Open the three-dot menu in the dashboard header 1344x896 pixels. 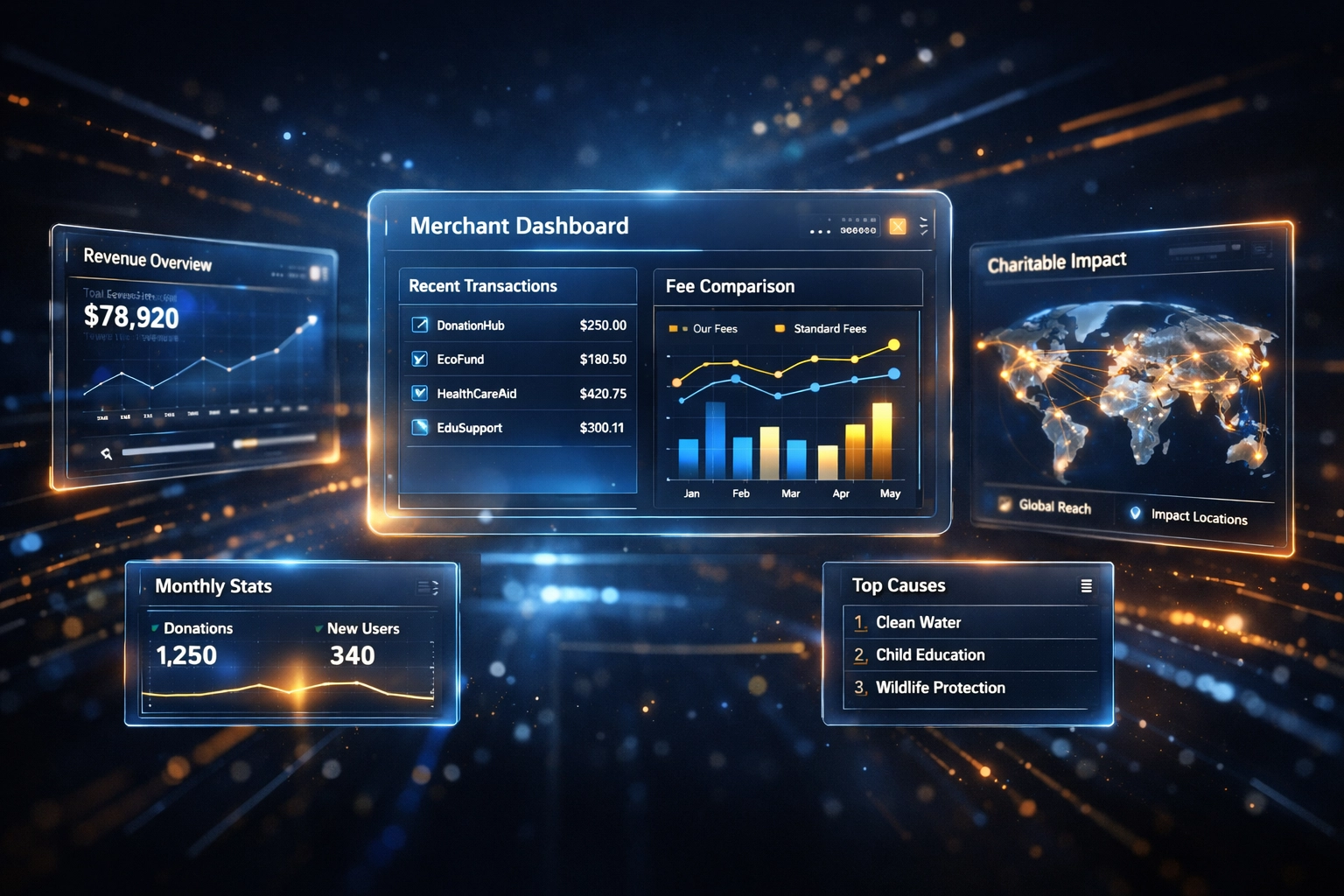[818, 230]
